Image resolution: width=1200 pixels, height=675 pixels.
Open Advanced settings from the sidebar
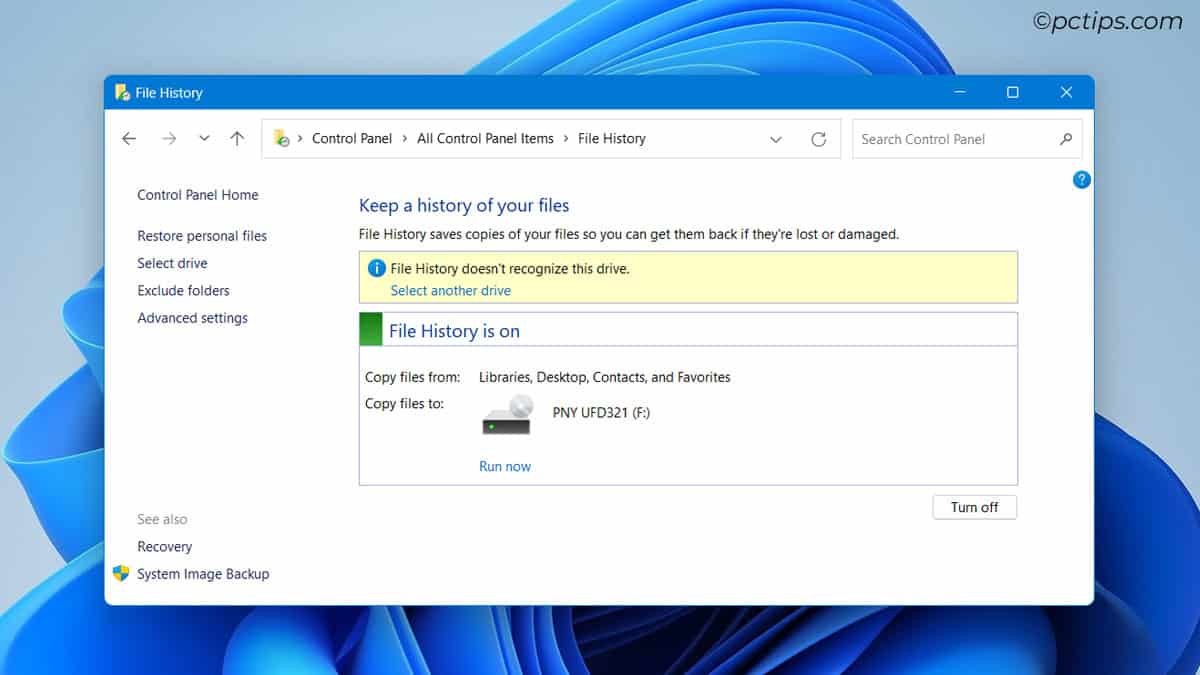(x=192, y=317)
